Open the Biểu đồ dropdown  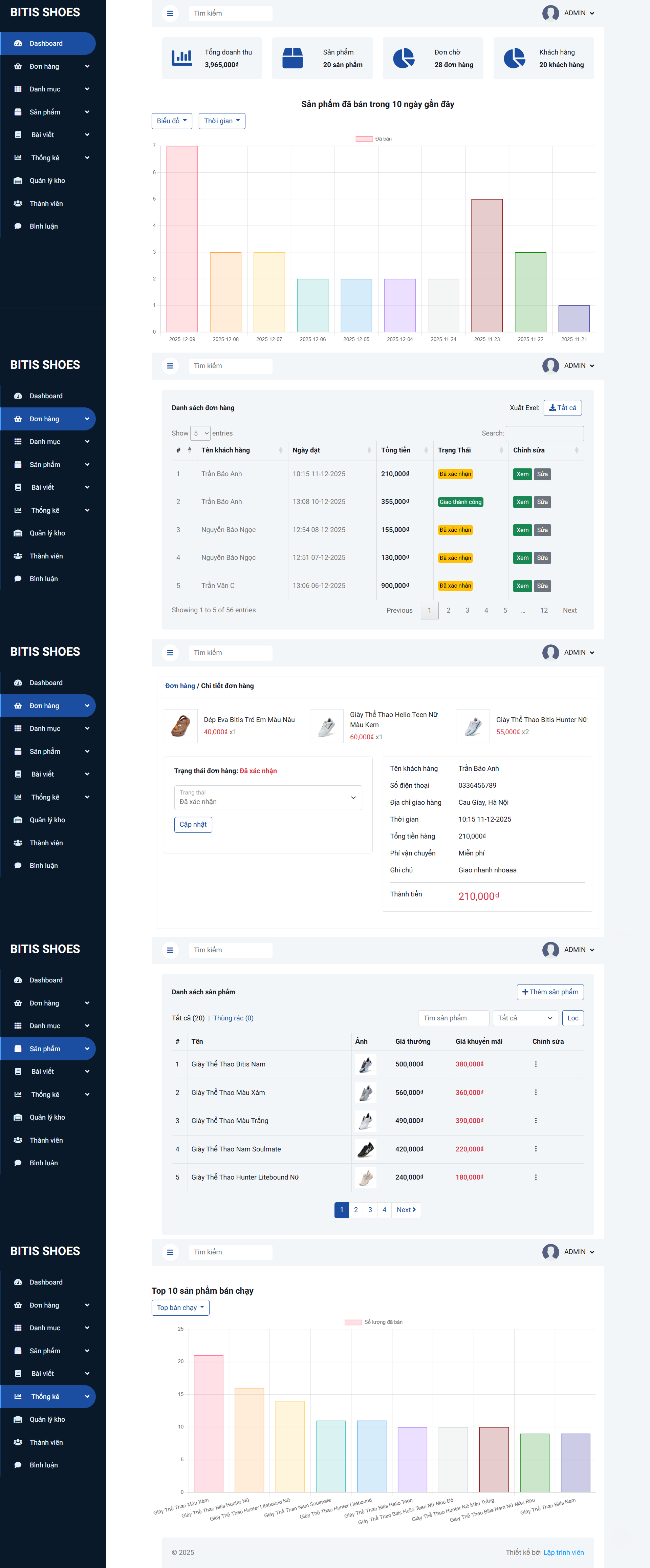pos(172,121)
